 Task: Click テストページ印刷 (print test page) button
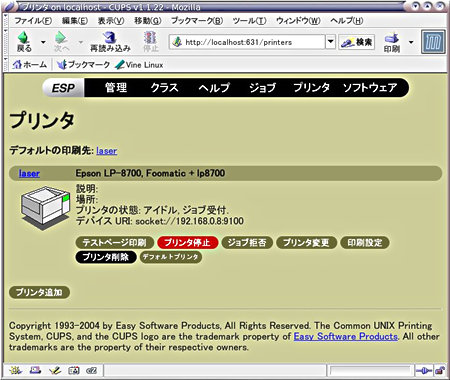pos(115,242)
